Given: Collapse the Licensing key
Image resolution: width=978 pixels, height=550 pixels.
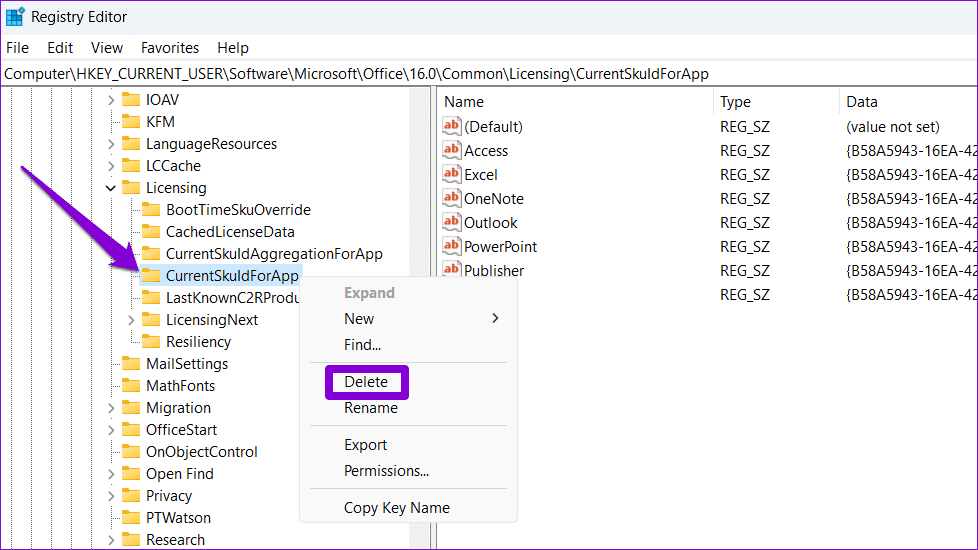Looking at the screenshot, I should pos(111,188).
